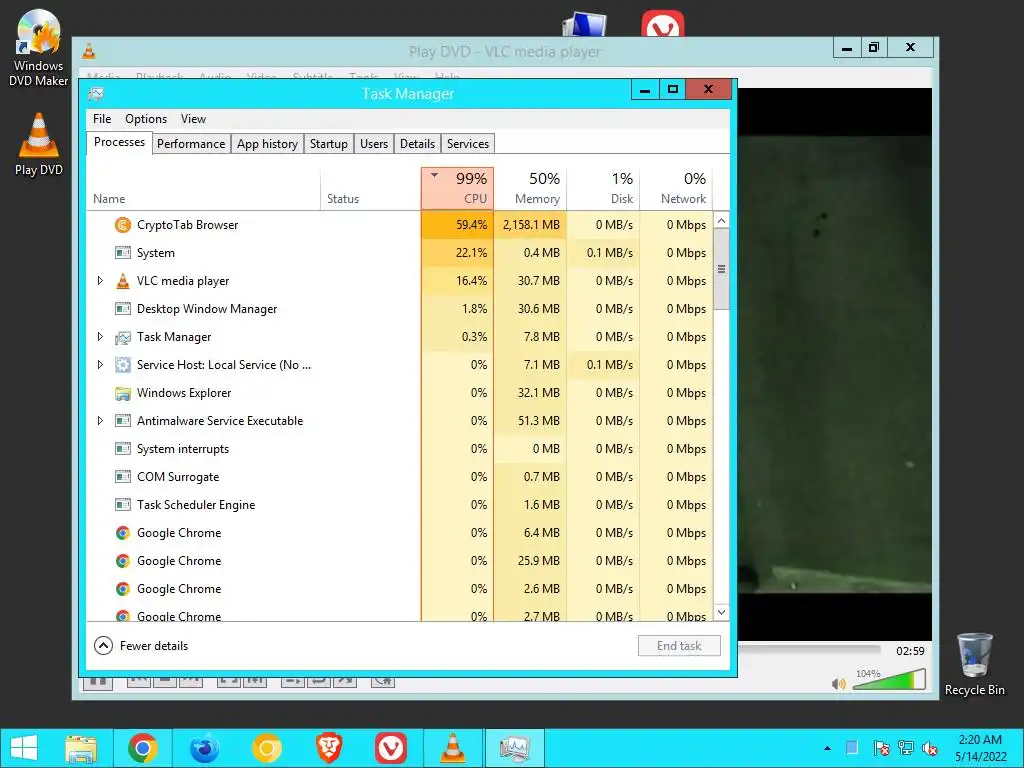Click the process list scrollbar thumb
Screen dimensions: 1024x768
[x=721, y=269]
